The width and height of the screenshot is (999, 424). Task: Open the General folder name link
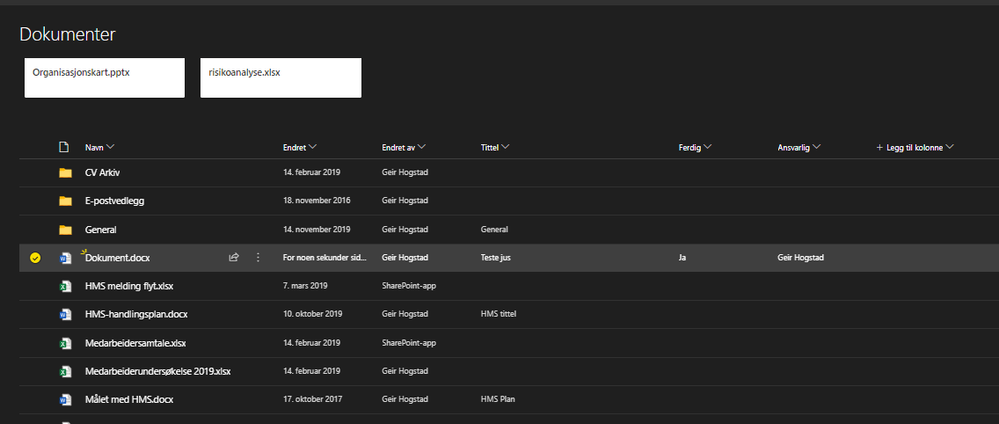pos(101,230)
